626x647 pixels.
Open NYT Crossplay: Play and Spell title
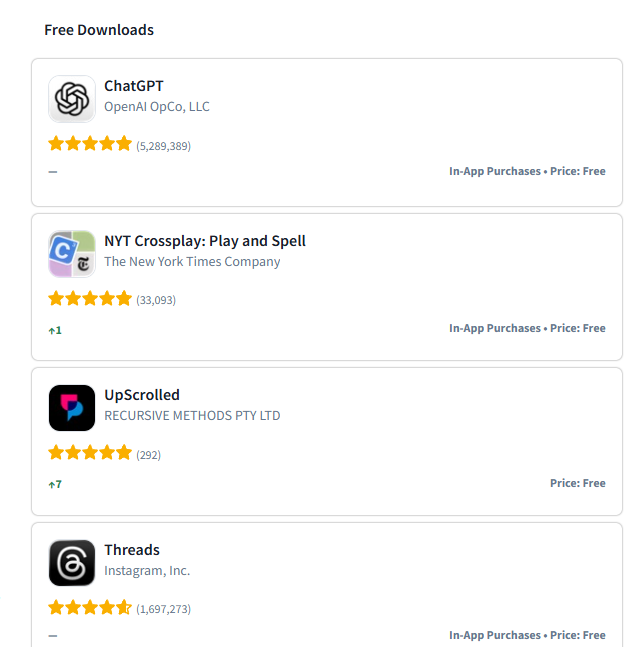(205, 241)
